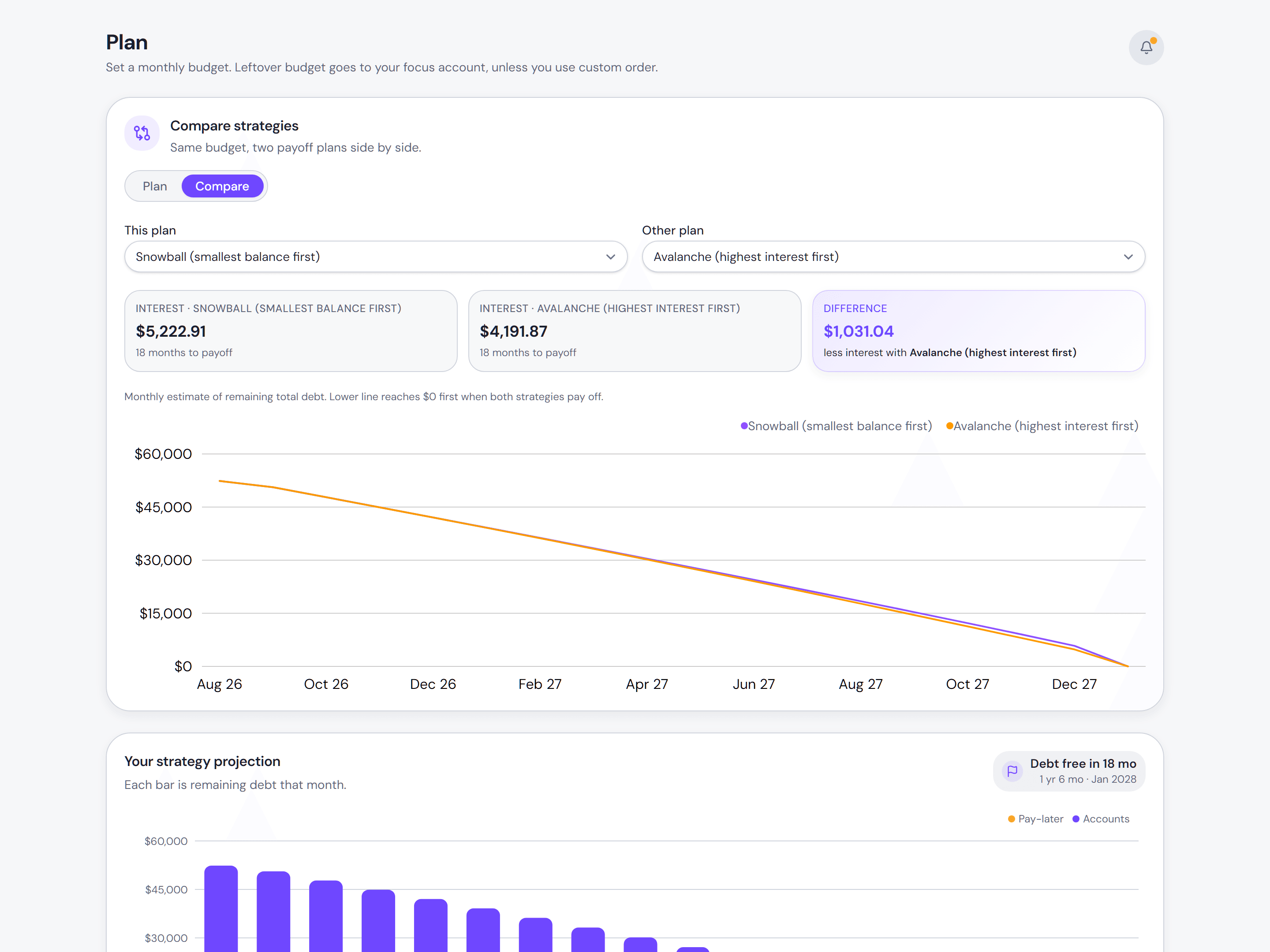Click the debt free flag icon
The width and height of the screenshot is (1270, 952).
point(1012,771)
